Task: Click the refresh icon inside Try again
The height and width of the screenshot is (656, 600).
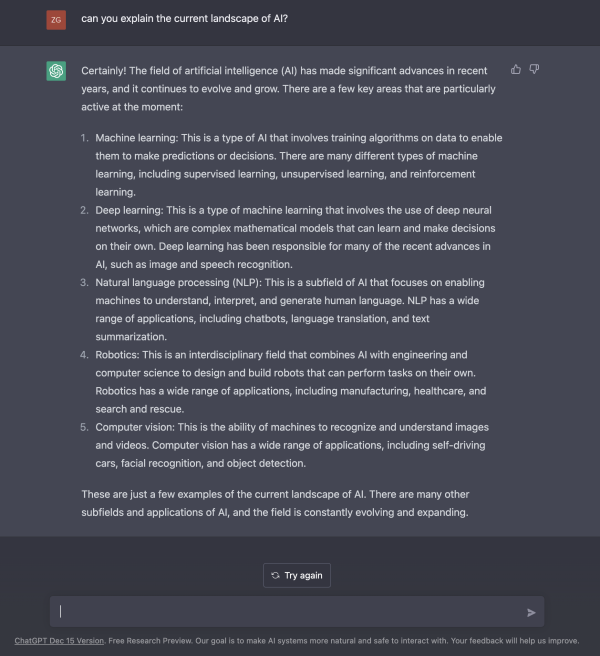Action: [275, 575]
